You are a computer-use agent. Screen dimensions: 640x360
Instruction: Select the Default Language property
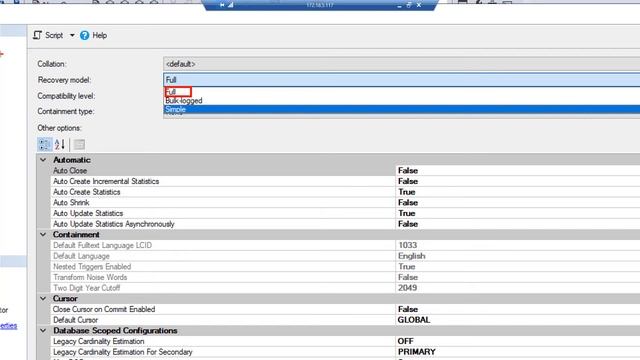[223, 256]
